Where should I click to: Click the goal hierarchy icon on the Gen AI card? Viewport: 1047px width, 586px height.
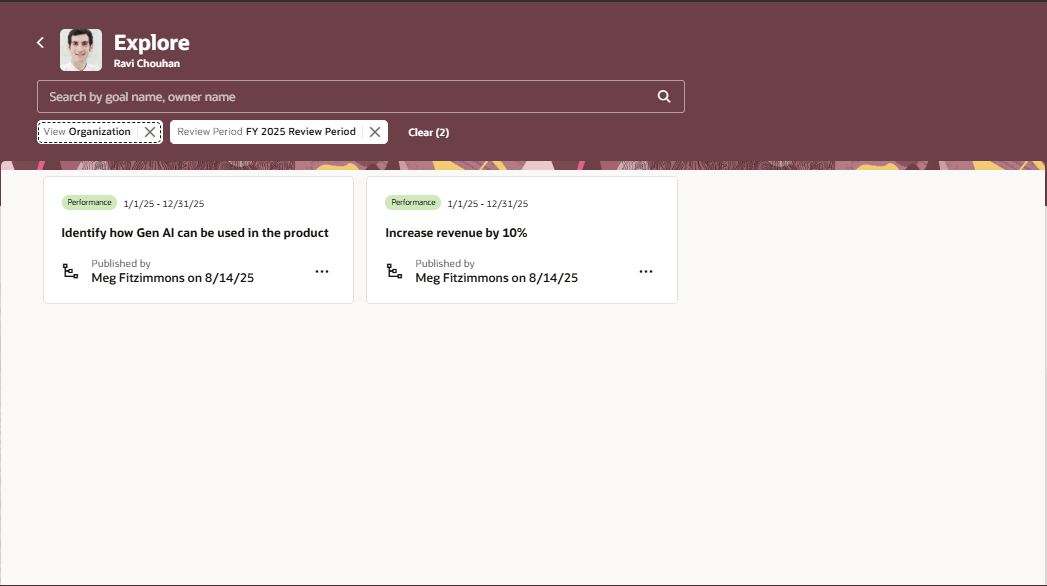70,270
